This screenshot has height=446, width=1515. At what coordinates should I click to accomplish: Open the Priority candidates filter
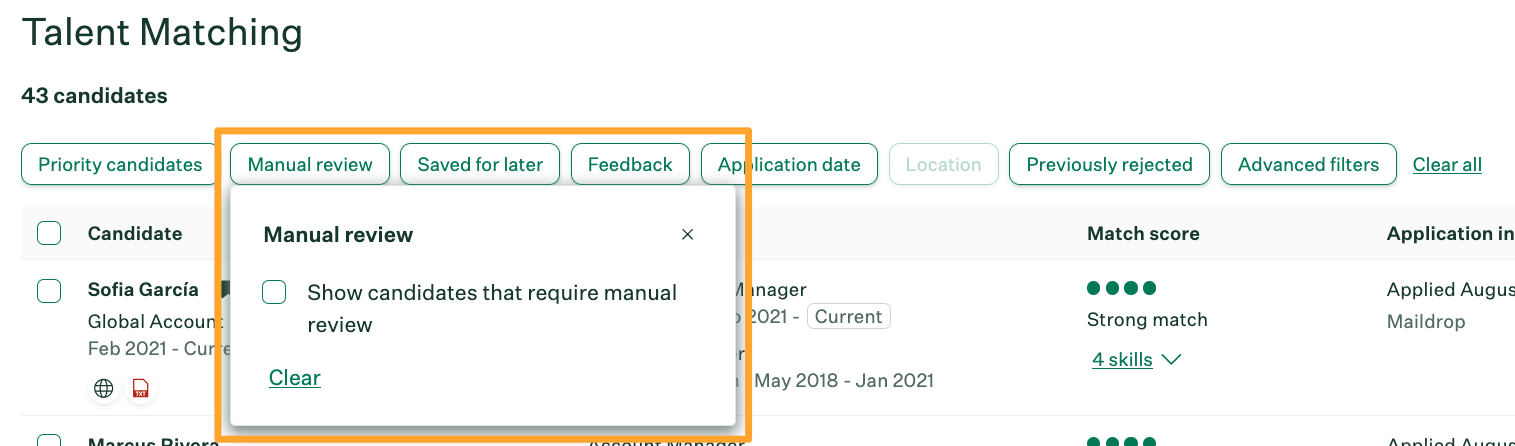point(120,165)
